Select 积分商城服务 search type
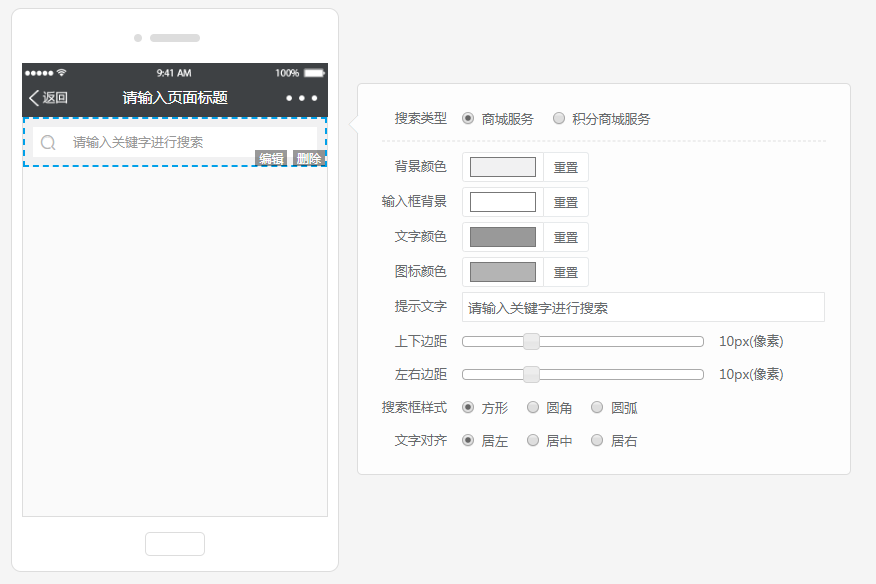 coord(559,119)
